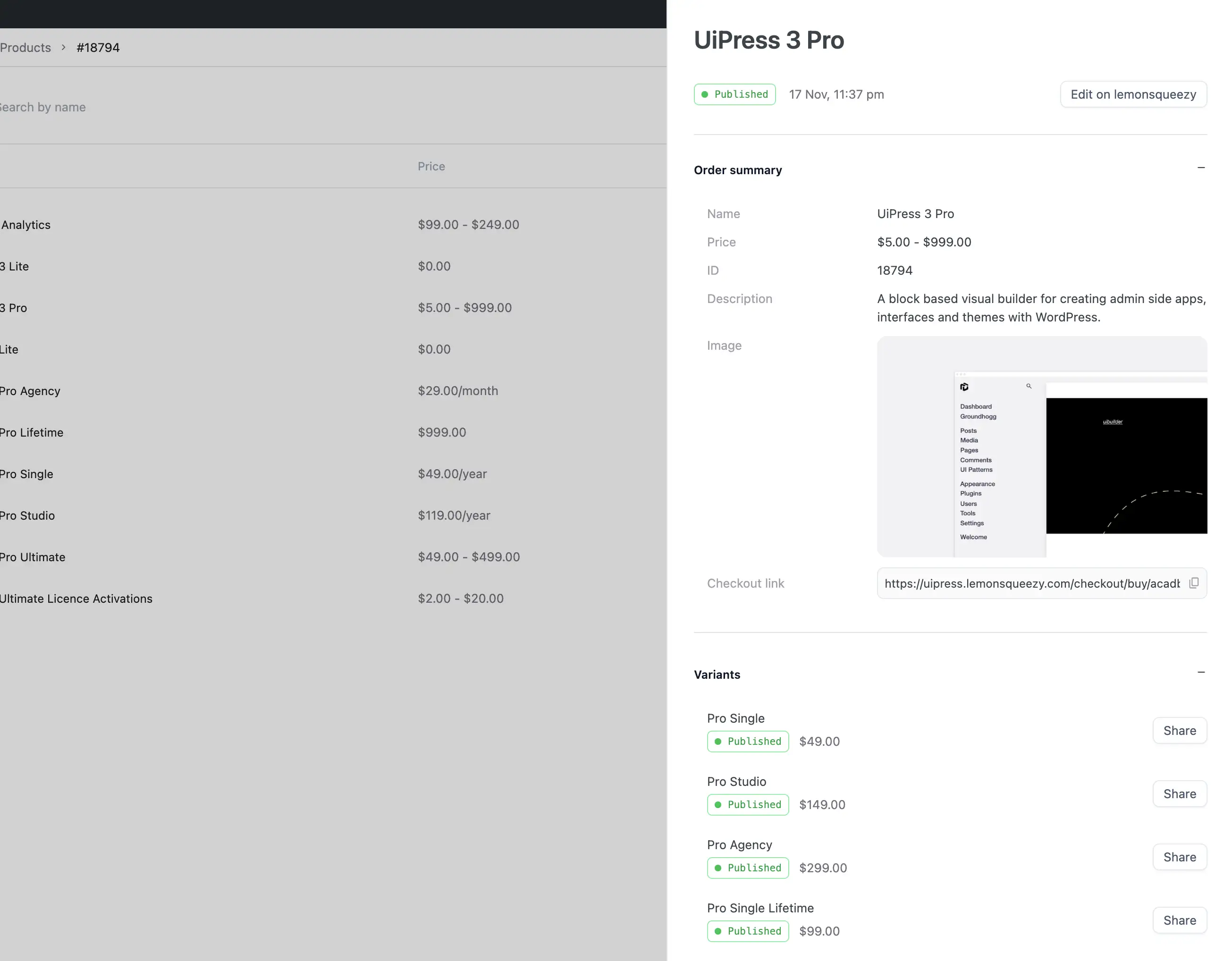Image resolution: width=1232 pixels, height=961 pixels.
Task: Click the #18794 breadcrumb item
Action: [98, 47]
